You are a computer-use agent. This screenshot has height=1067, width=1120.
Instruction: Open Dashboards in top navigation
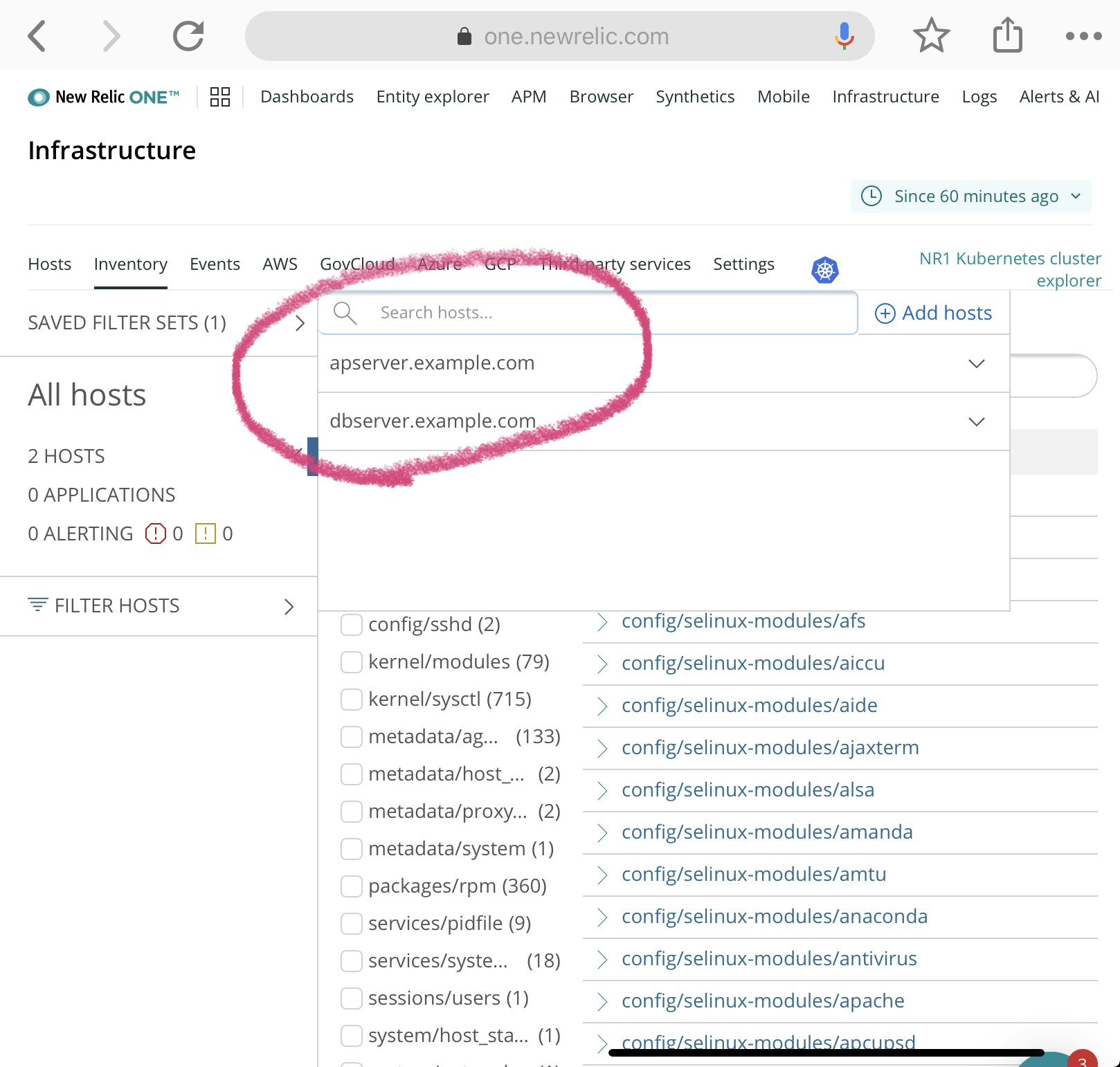(x=307, y=97)
